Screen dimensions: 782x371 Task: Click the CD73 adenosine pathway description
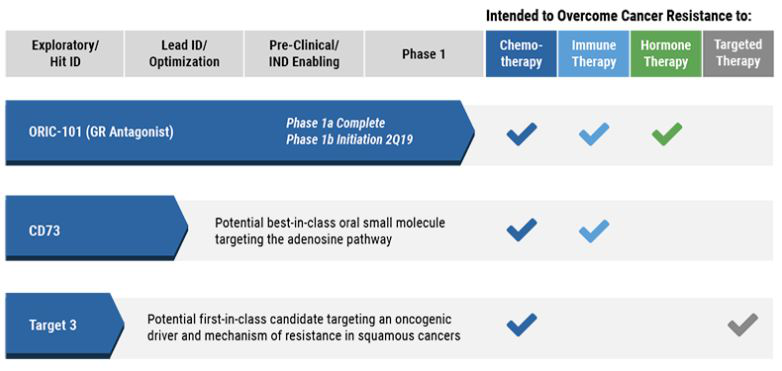pyautogui.click(x=330, y=231)
